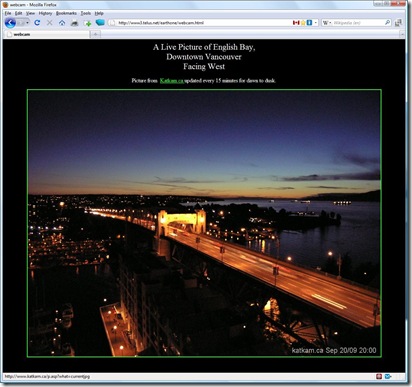The width and height of the screenshot is (412, 387).
Task: Click the English Bay webcam picture
Action: coord(204,223)
